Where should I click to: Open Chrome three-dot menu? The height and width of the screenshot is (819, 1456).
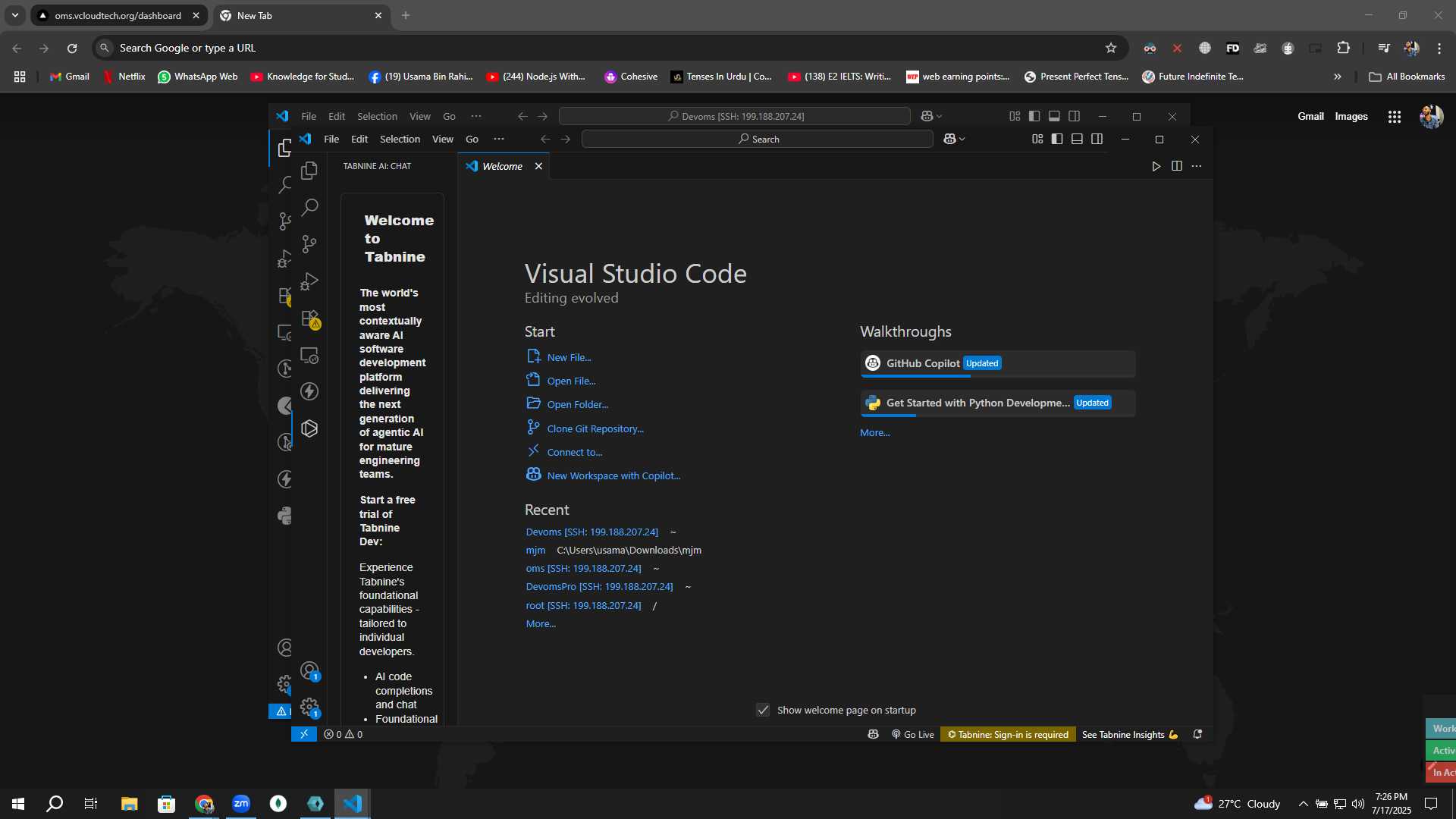coord(1439,48)
